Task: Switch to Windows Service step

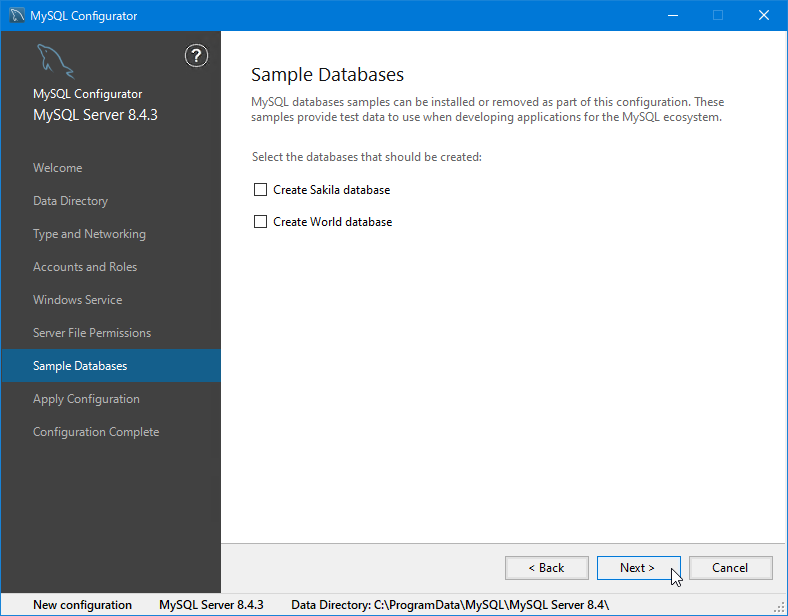Action: (x=77, y=300)
